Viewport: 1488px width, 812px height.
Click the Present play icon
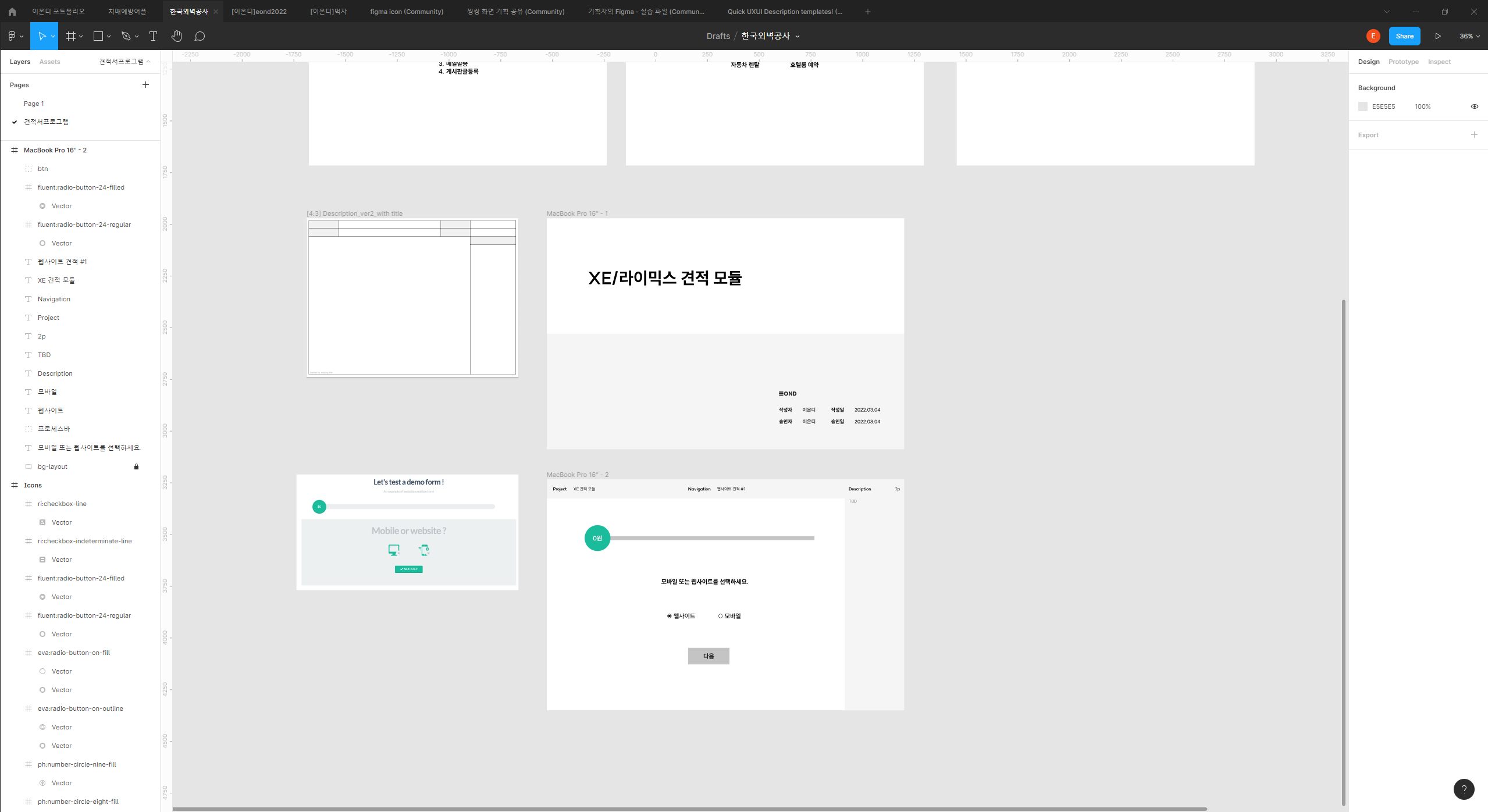point(1437,36)
